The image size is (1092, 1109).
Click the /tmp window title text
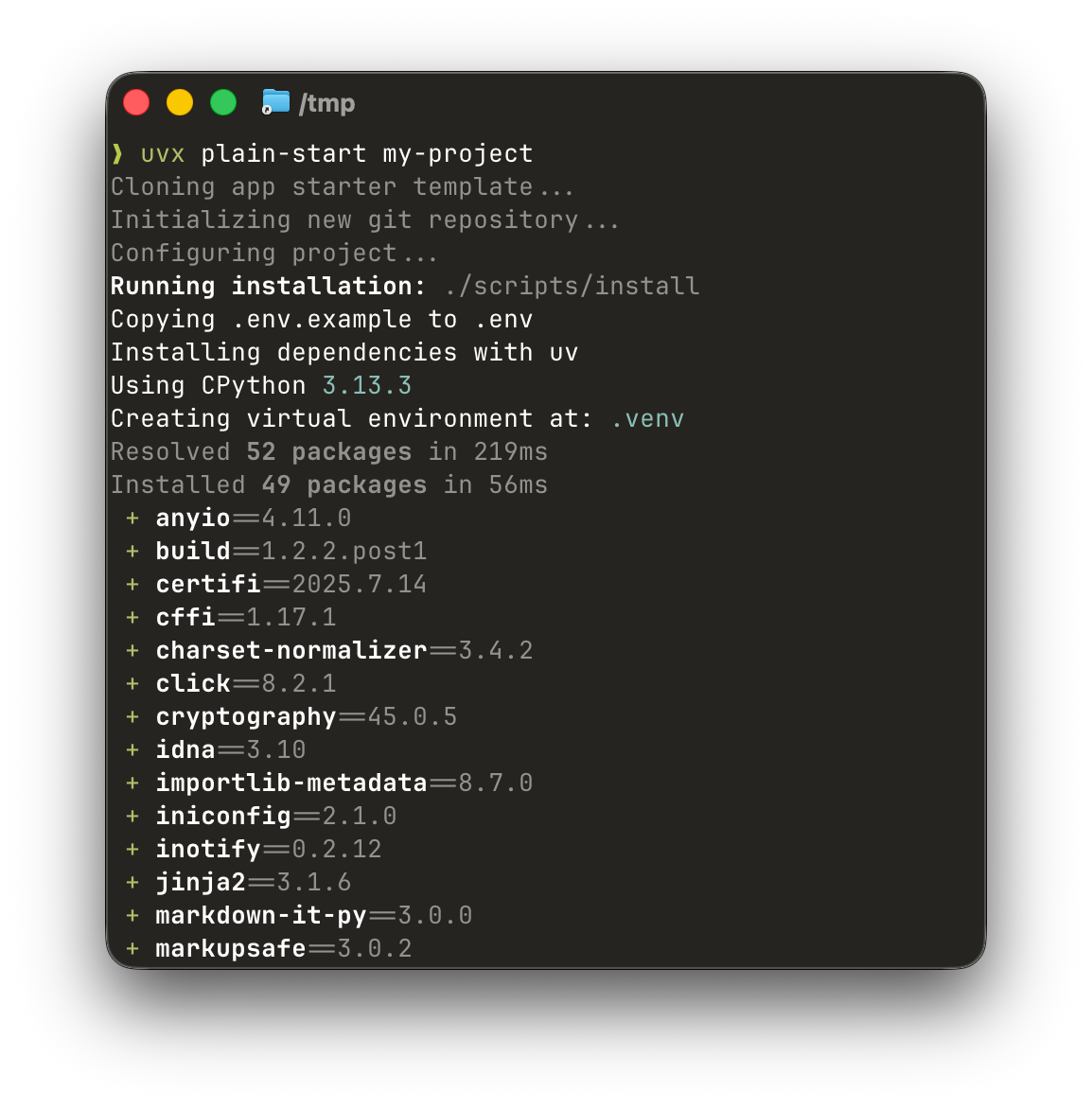click(326, 103)
